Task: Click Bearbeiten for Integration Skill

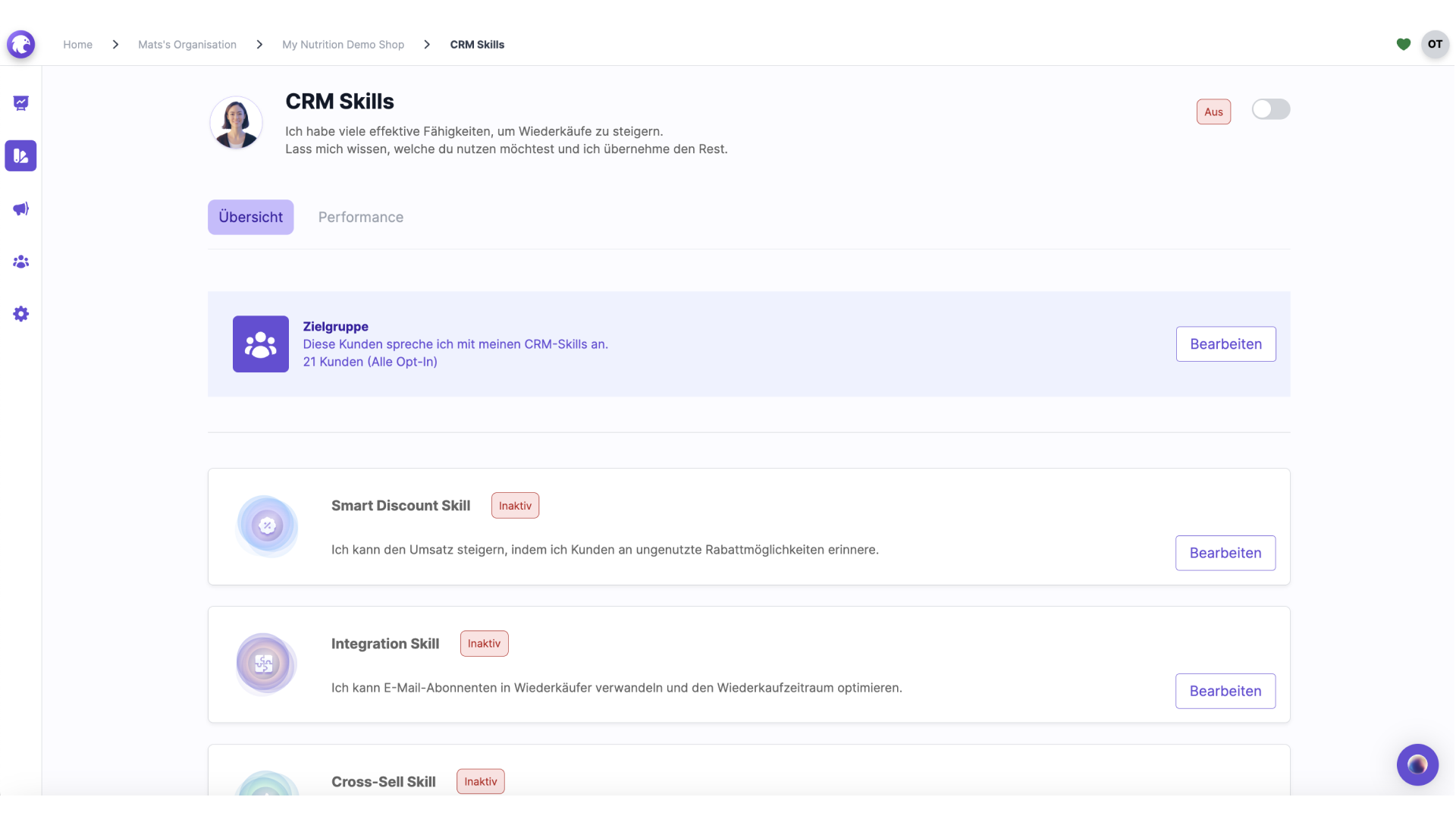Action: point(1225,691)
